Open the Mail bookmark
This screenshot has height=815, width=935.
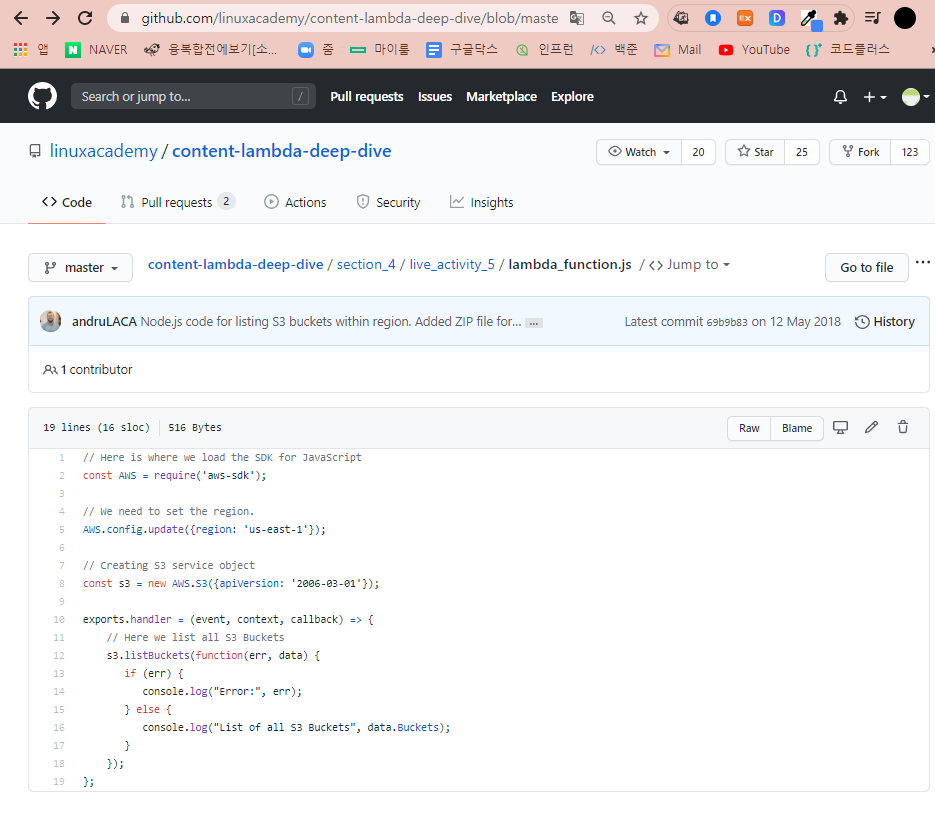coord(678,49)
